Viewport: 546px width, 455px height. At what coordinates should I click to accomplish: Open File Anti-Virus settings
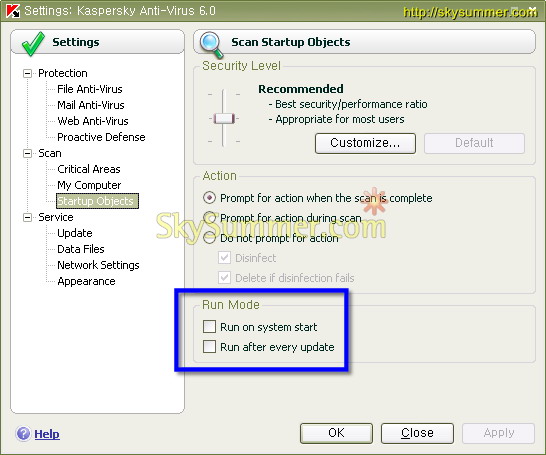click(x=90, y=89)
